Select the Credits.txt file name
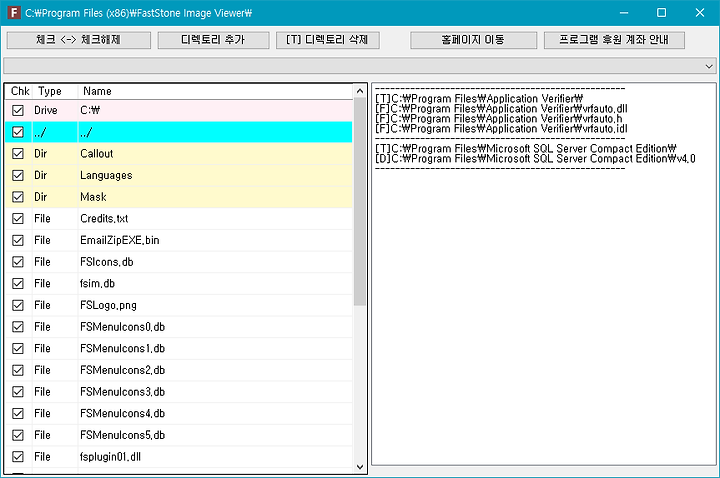 click(104, 219)
